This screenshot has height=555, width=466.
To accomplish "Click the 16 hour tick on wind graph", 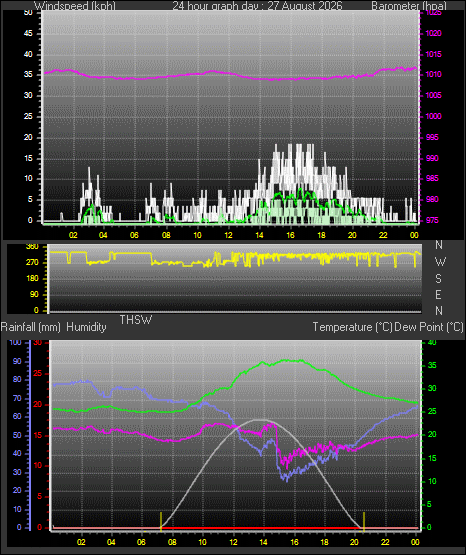I will [x=290, y=235].
